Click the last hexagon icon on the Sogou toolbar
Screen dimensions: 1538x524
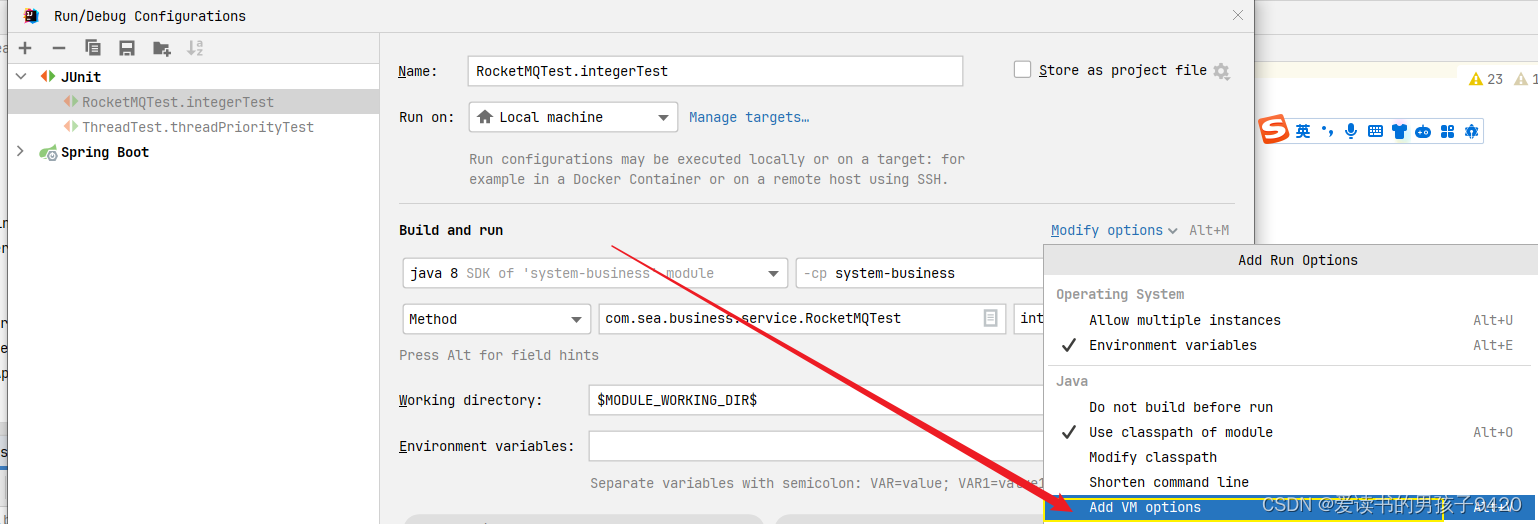[1471, 131]
